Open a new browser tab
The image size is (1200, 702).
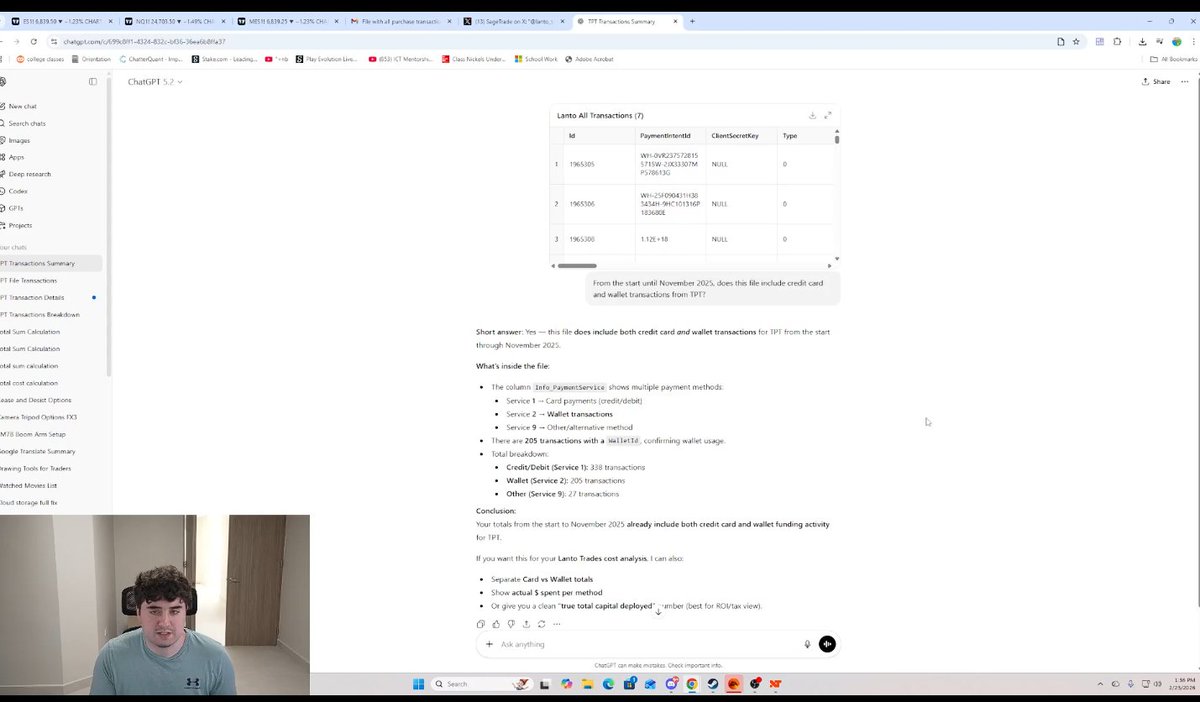coord(692,21)
